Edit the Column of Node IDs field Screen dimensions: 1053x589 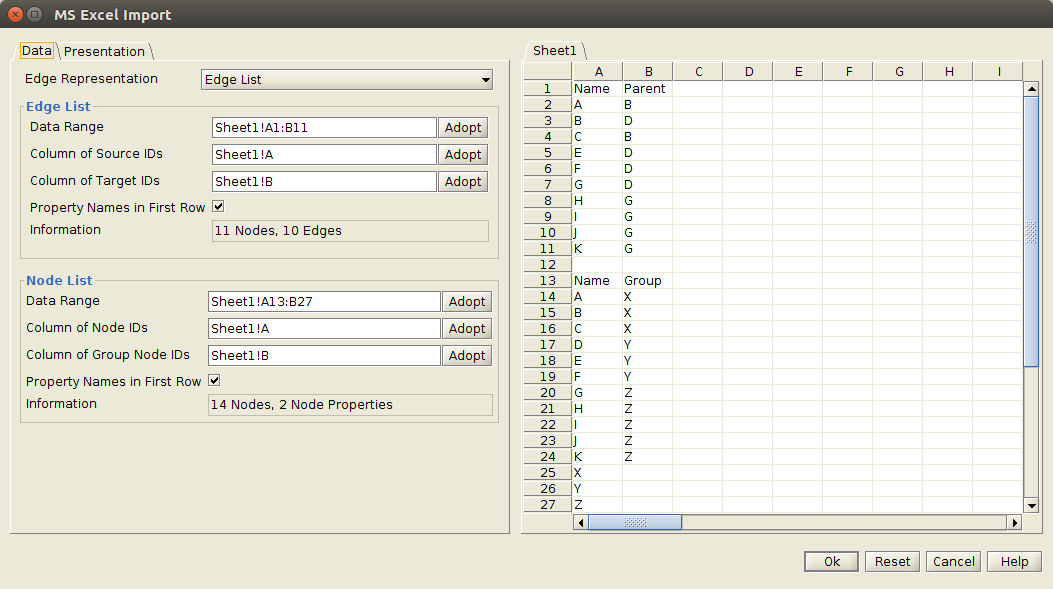click(324, 328)
